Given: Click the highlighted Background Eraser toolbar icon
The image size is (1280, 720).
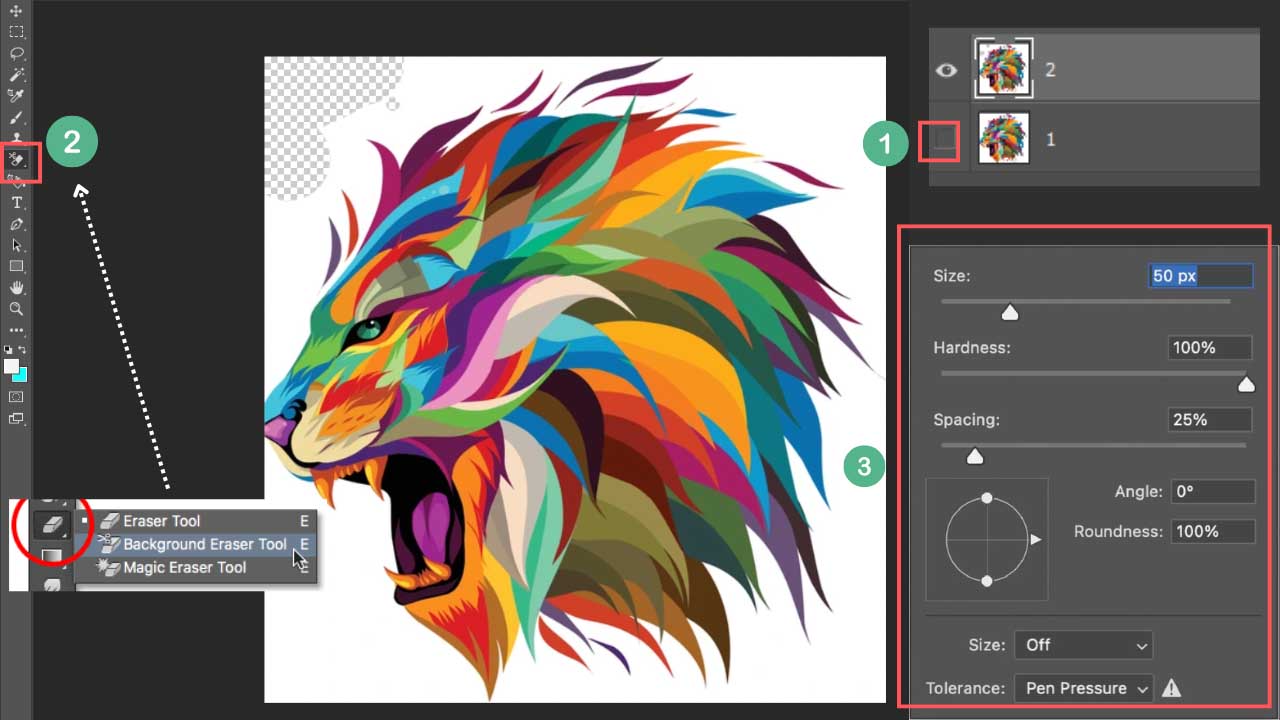Looking at the screenshot, I should [19, 160].
